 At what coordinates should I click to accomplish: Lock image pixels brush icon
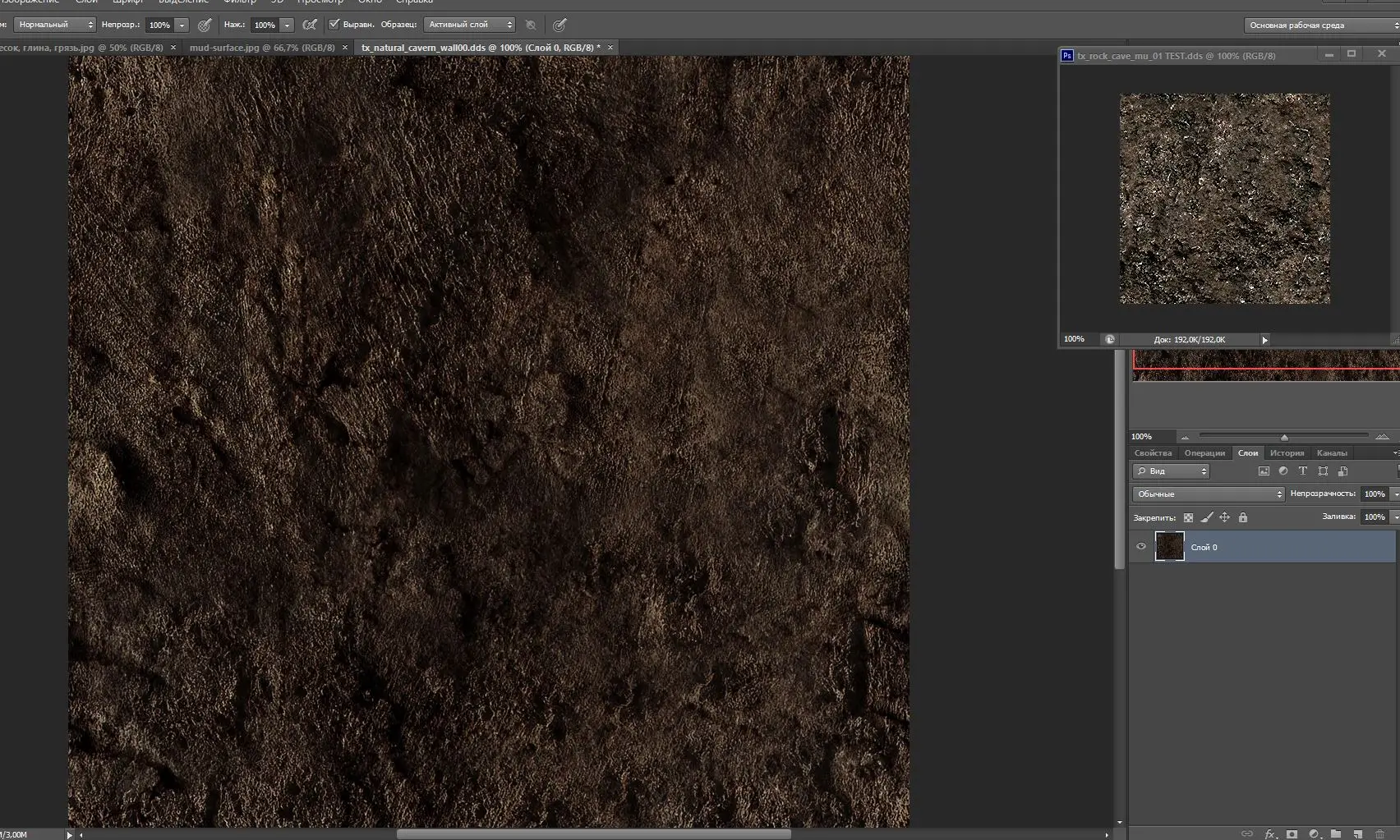point(1206,517)
